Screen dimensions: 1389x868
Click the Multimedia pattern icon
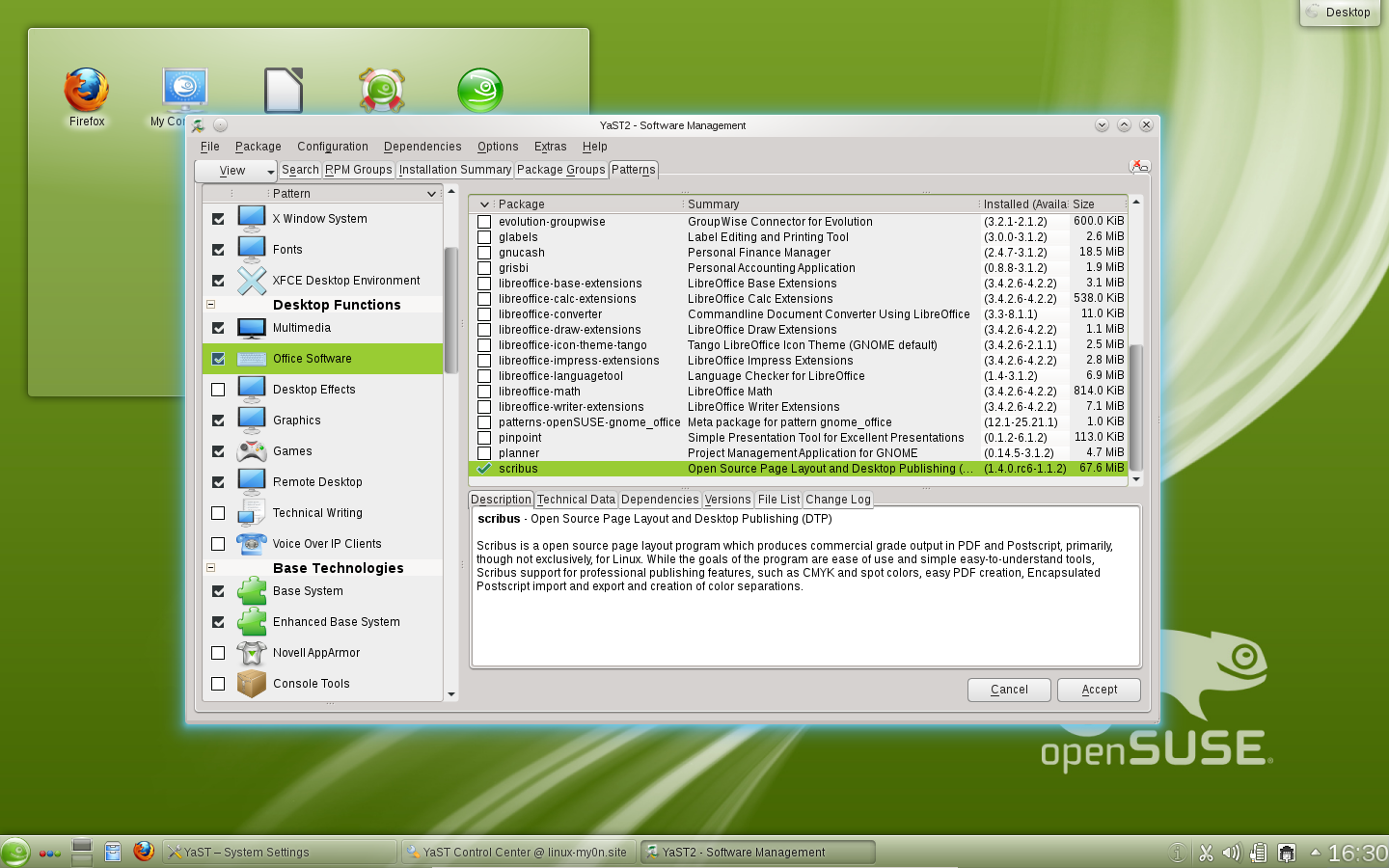(252, 328)
